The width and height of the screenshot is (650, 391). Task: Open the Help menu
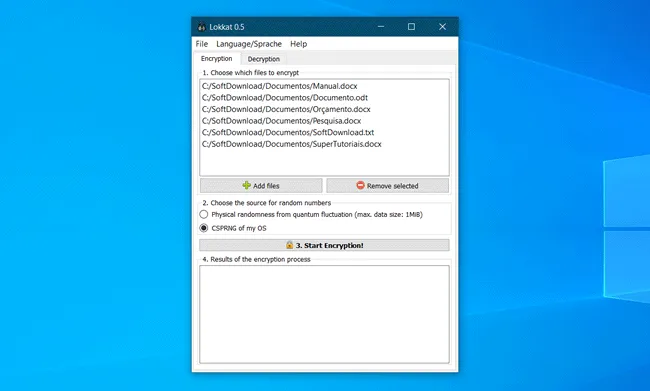[298, 44]
